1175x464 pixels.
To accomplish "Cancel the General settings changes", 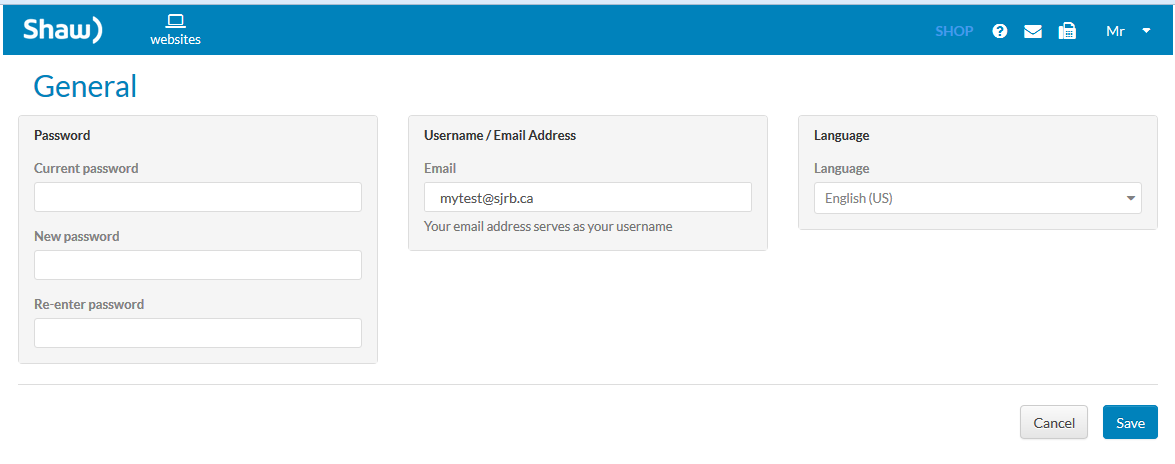I will click(1054, 423).
